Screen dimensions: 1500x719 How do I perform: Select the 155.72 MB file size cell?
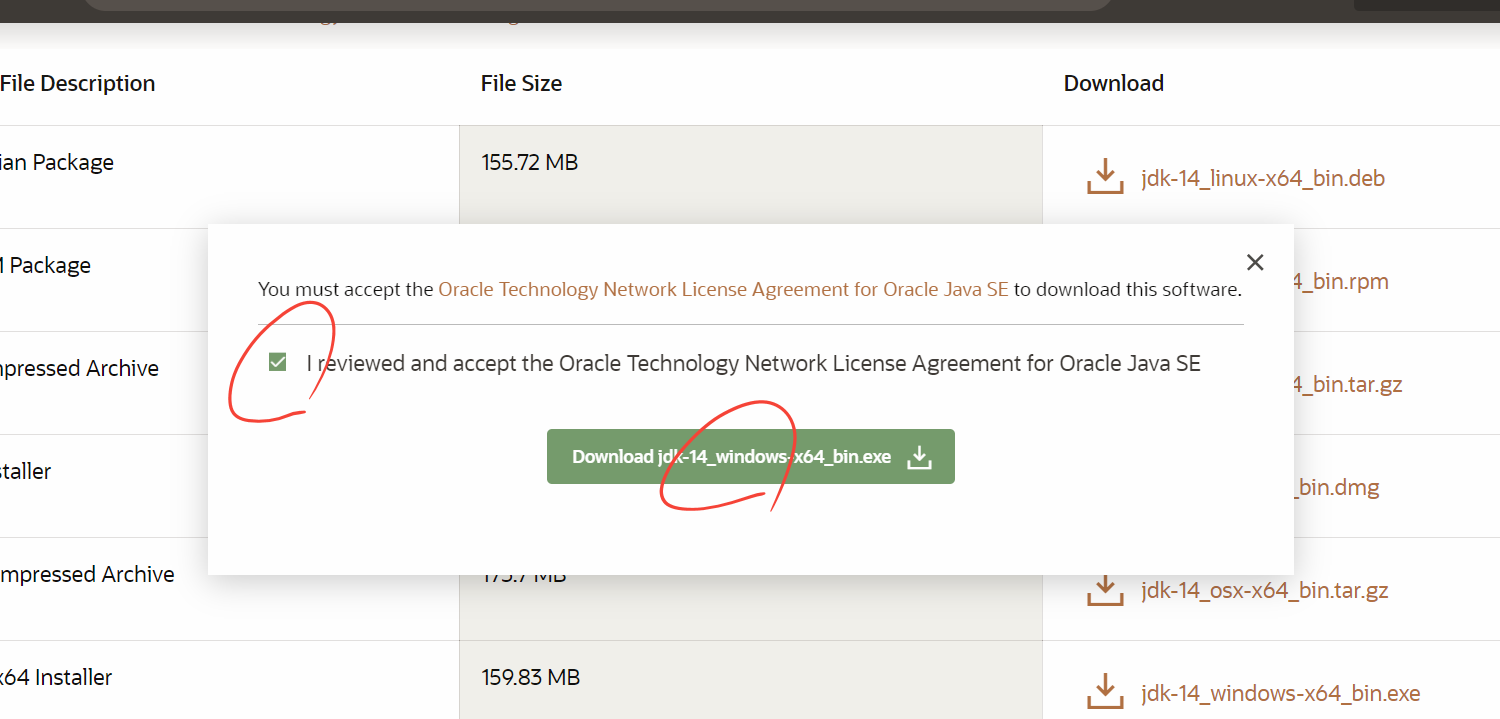(751, 177)
